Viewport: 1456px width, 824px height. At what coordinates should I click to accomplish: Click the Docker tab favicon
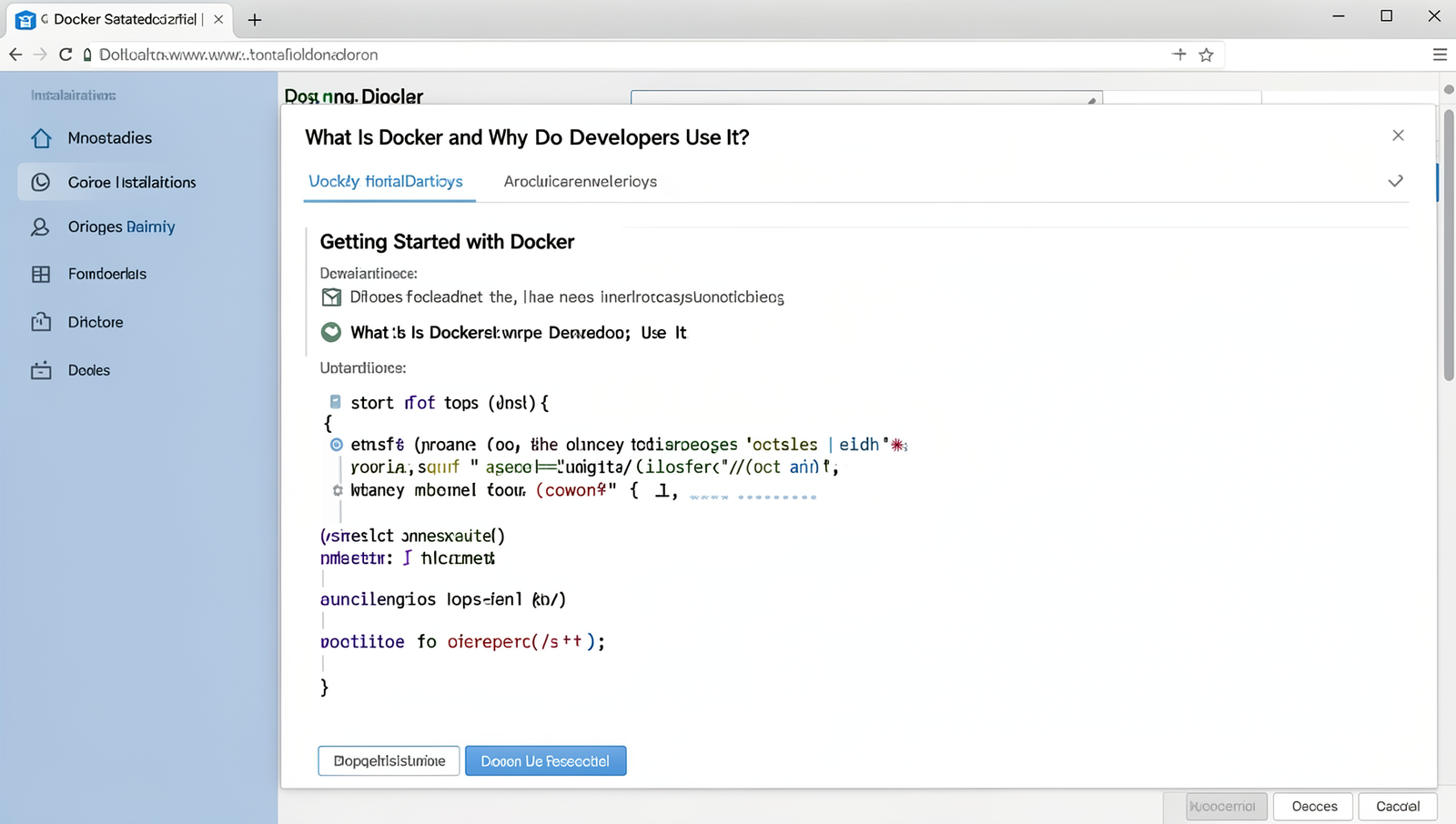click(25, 19)
